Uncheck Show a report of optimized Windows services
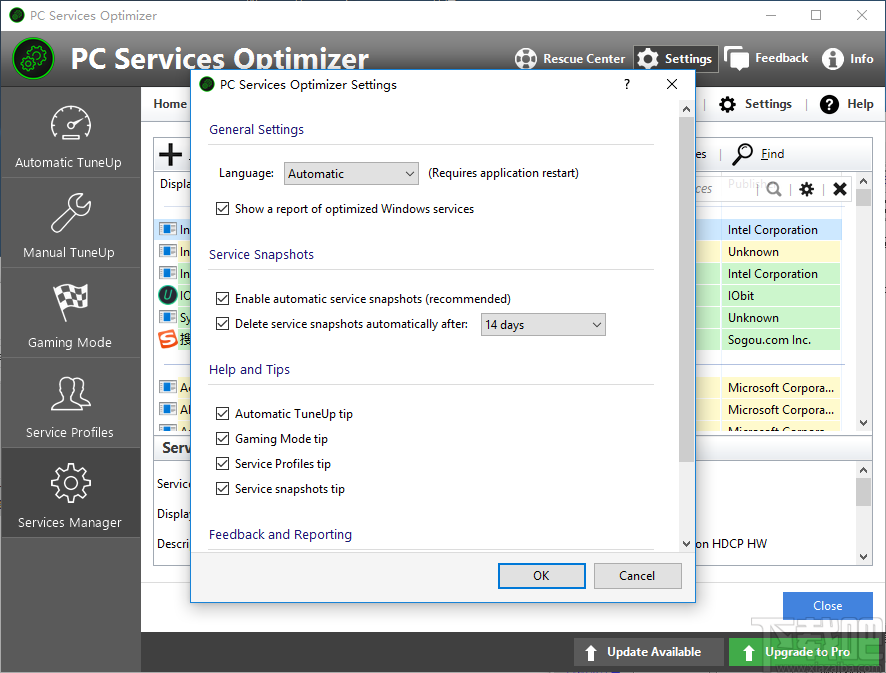 [222, 208]
